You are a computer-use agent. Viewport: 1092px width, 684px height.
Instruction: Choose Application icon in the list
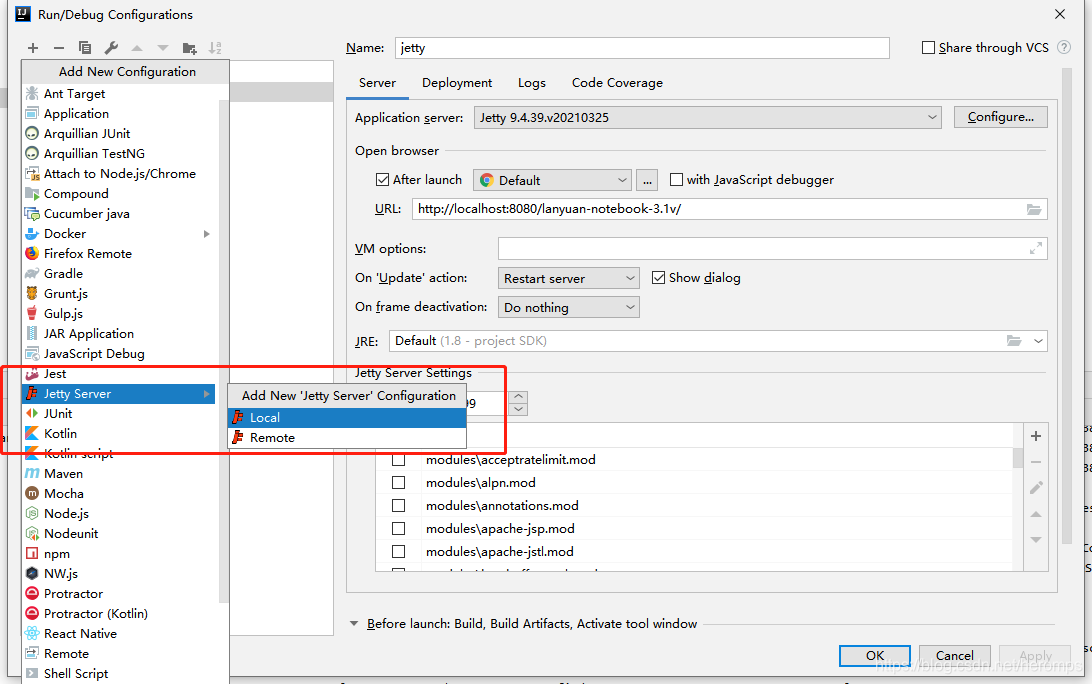click(x=32, y=114)
